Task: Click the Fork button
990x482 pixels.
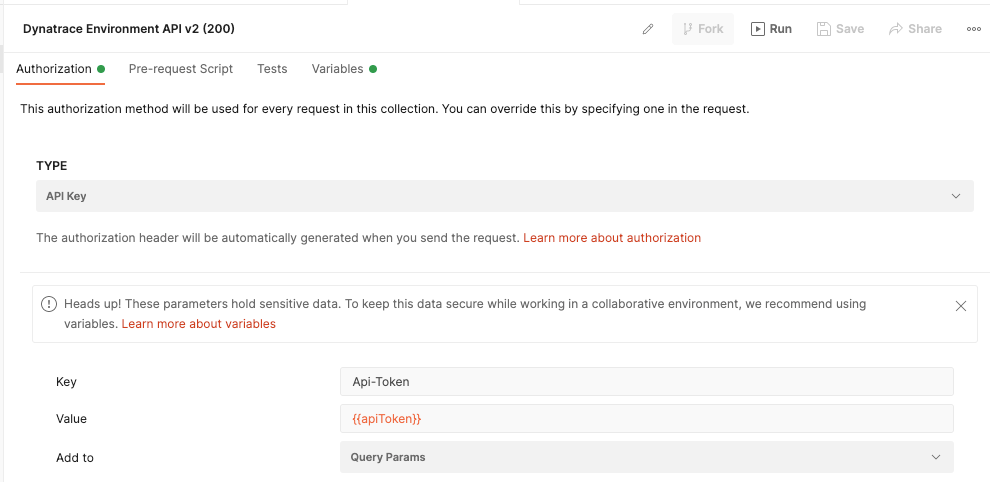Action: pyautogui.click(x=702, y=29)
